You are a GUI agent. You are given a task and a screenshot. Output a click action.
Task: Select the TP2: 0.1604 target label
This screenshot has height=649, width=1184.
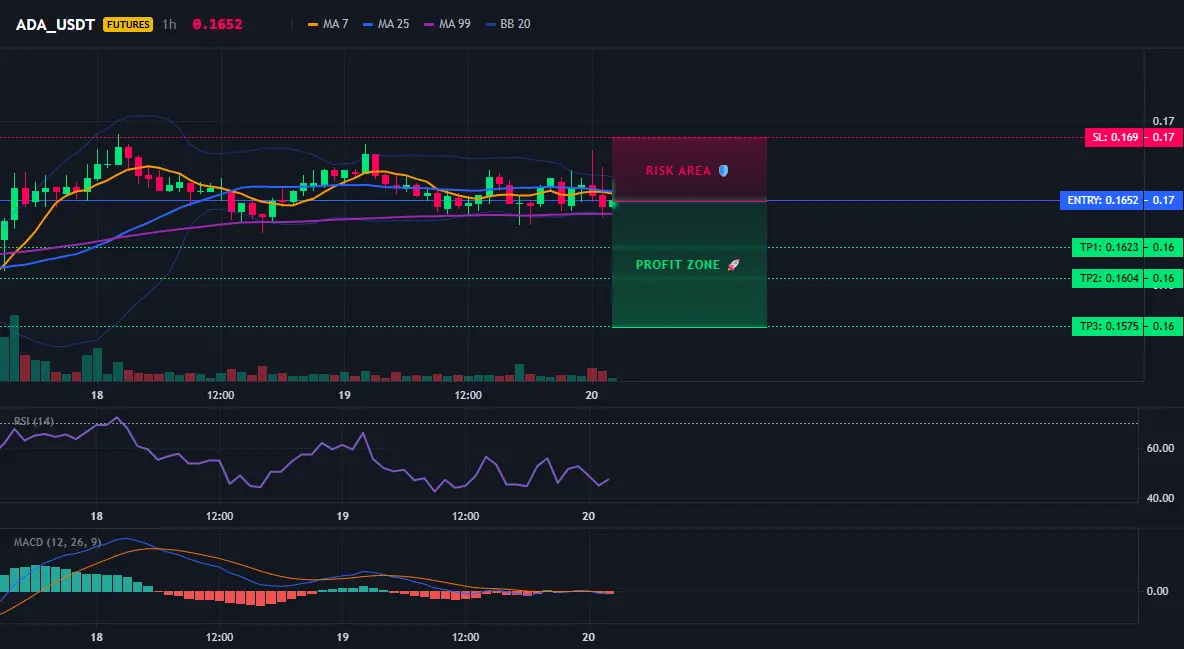[1108, 278]
